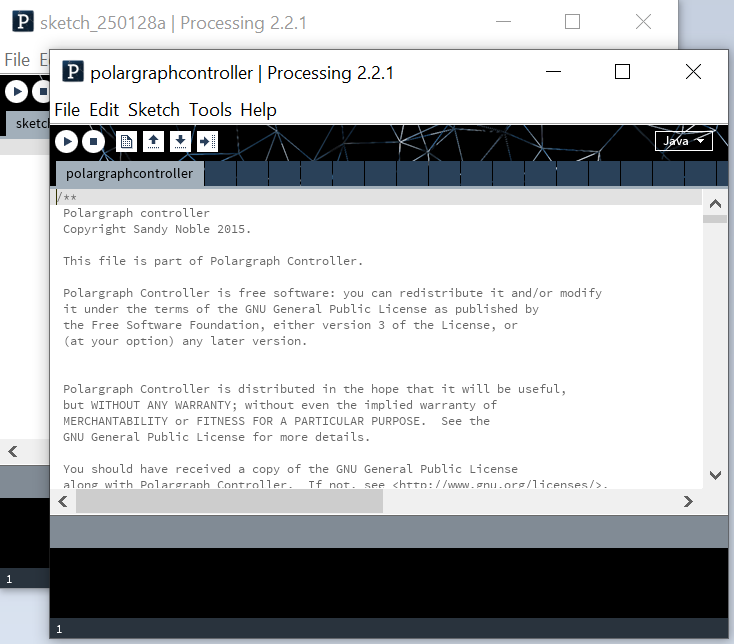The height and width of the screenshot is (644, 734).
Task: Click the vertical scrollbar thumb
Action: tap(715, 219)
